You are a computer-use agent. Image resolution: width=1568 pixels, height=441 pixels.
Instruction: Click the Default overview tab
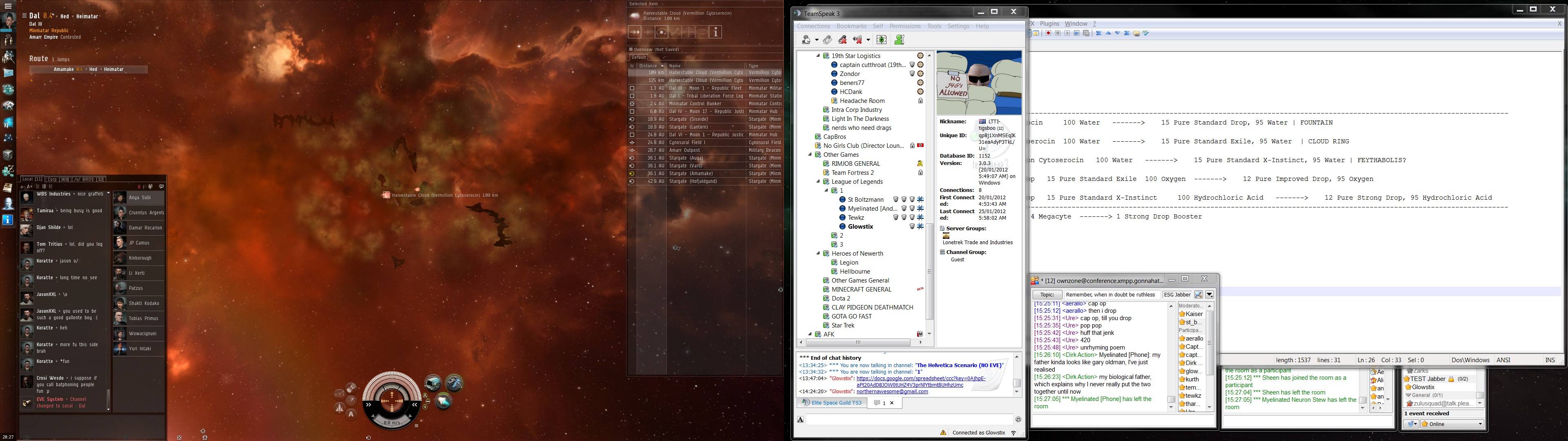pyautogui.click(x=639, y=57)
